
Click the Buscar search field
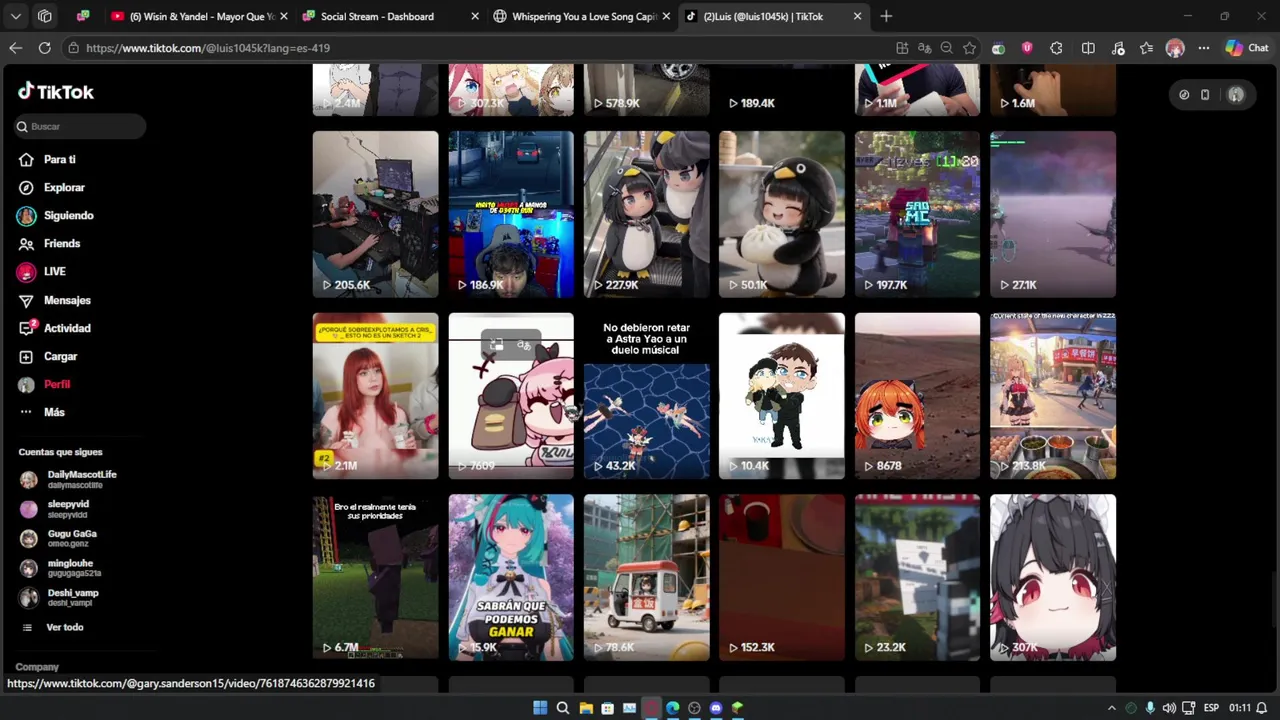(x=80, y=126)
